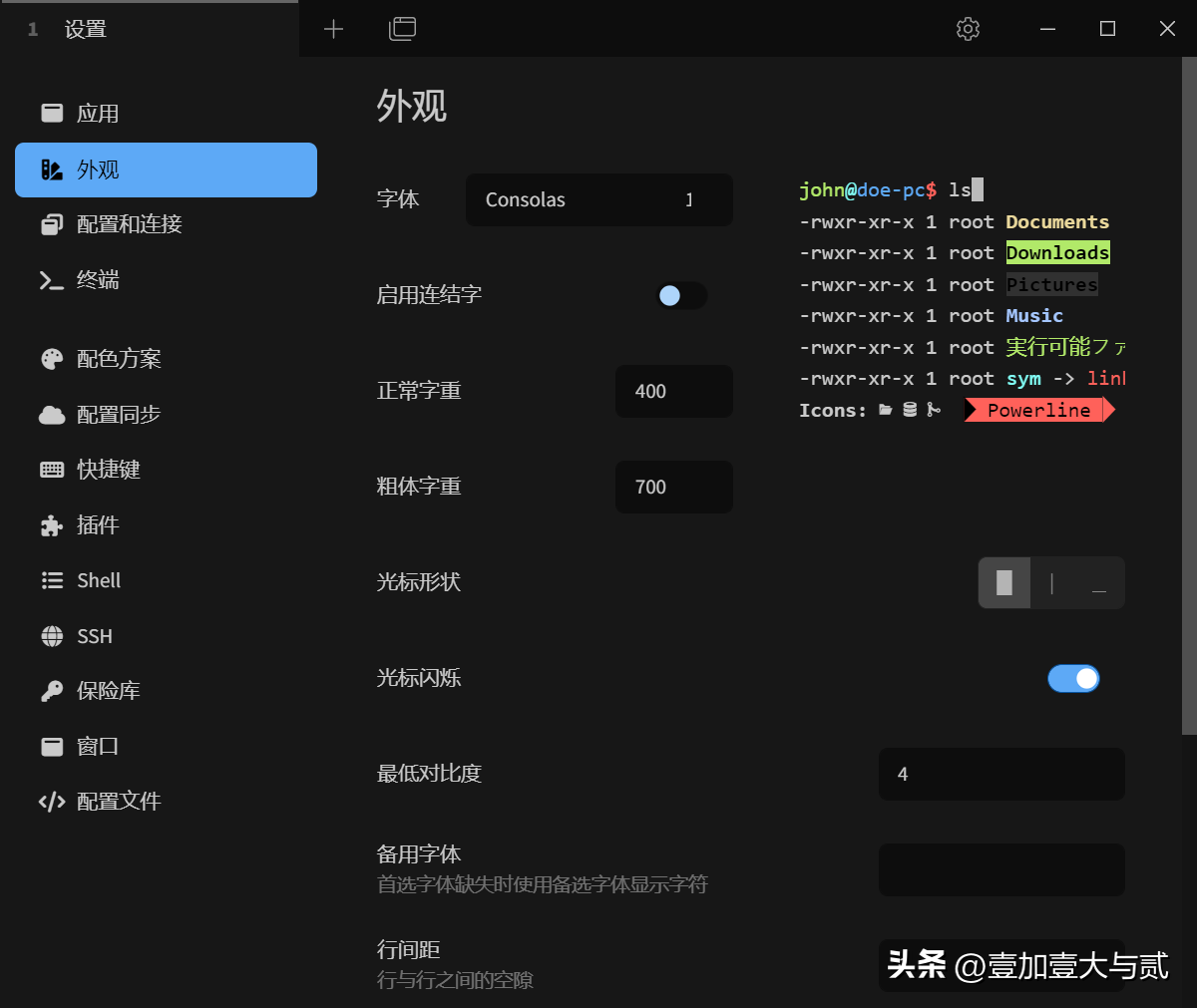Click the 保险库 key icon
1197x1008 pixels.
(52, 691)
